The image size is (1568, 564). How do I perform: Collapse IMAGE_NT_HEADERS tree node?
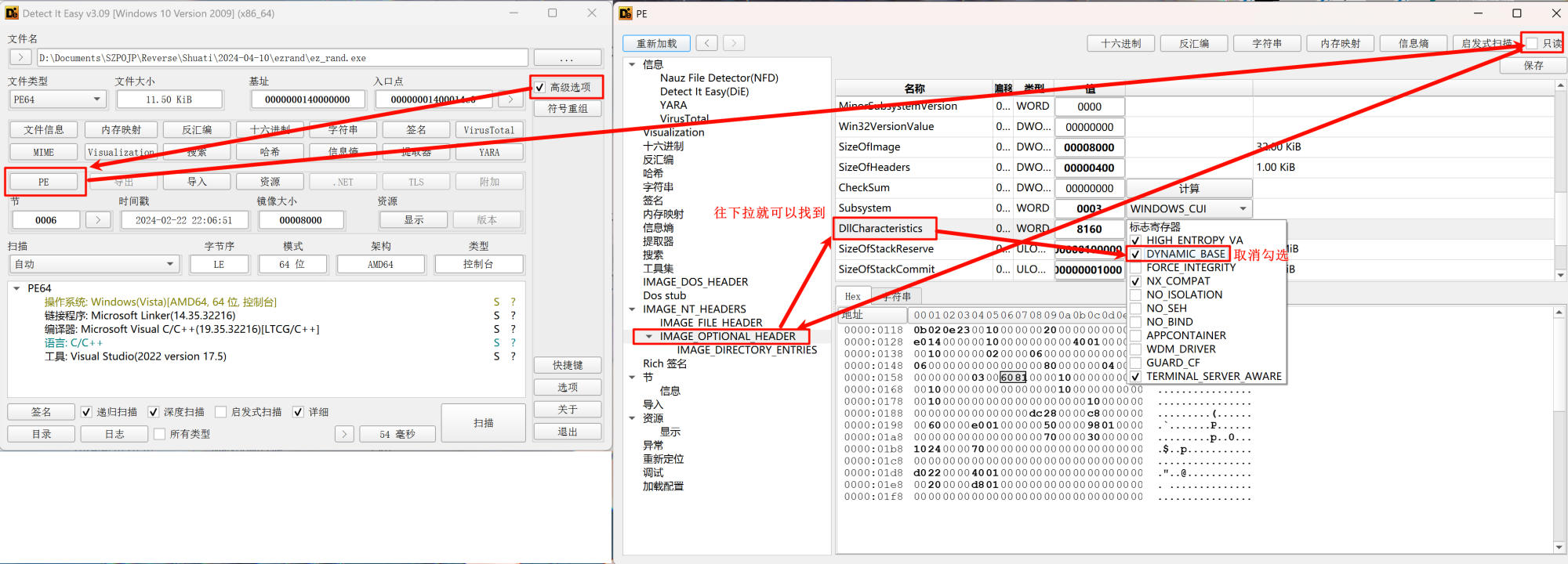pos(632,309)
